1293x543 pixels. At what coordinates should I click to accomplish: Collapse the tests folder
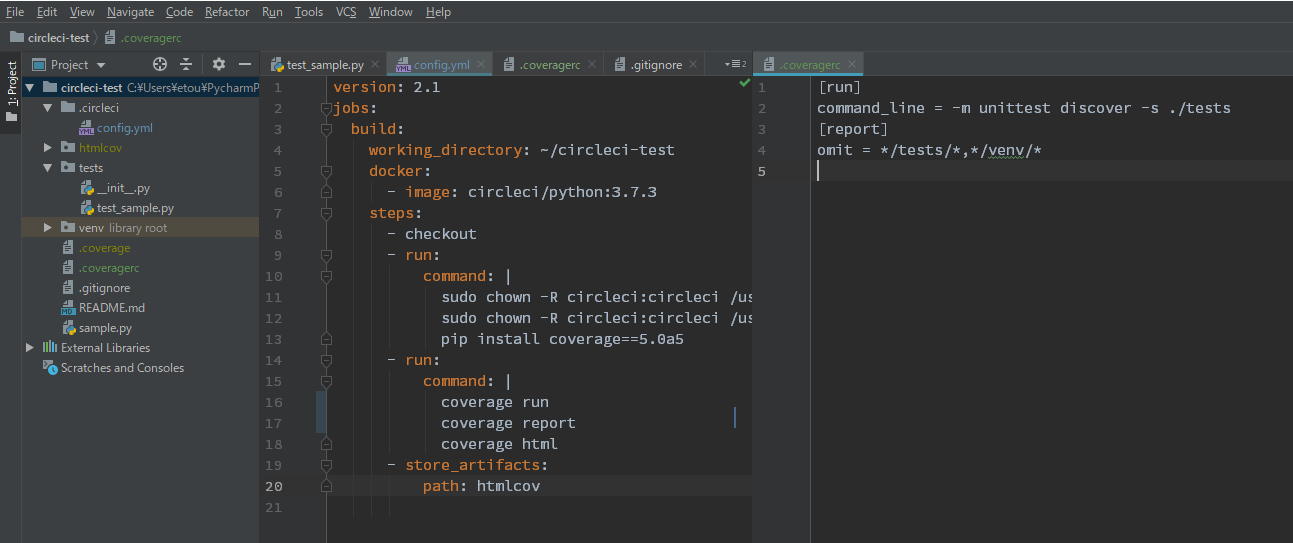coord(47,168)
